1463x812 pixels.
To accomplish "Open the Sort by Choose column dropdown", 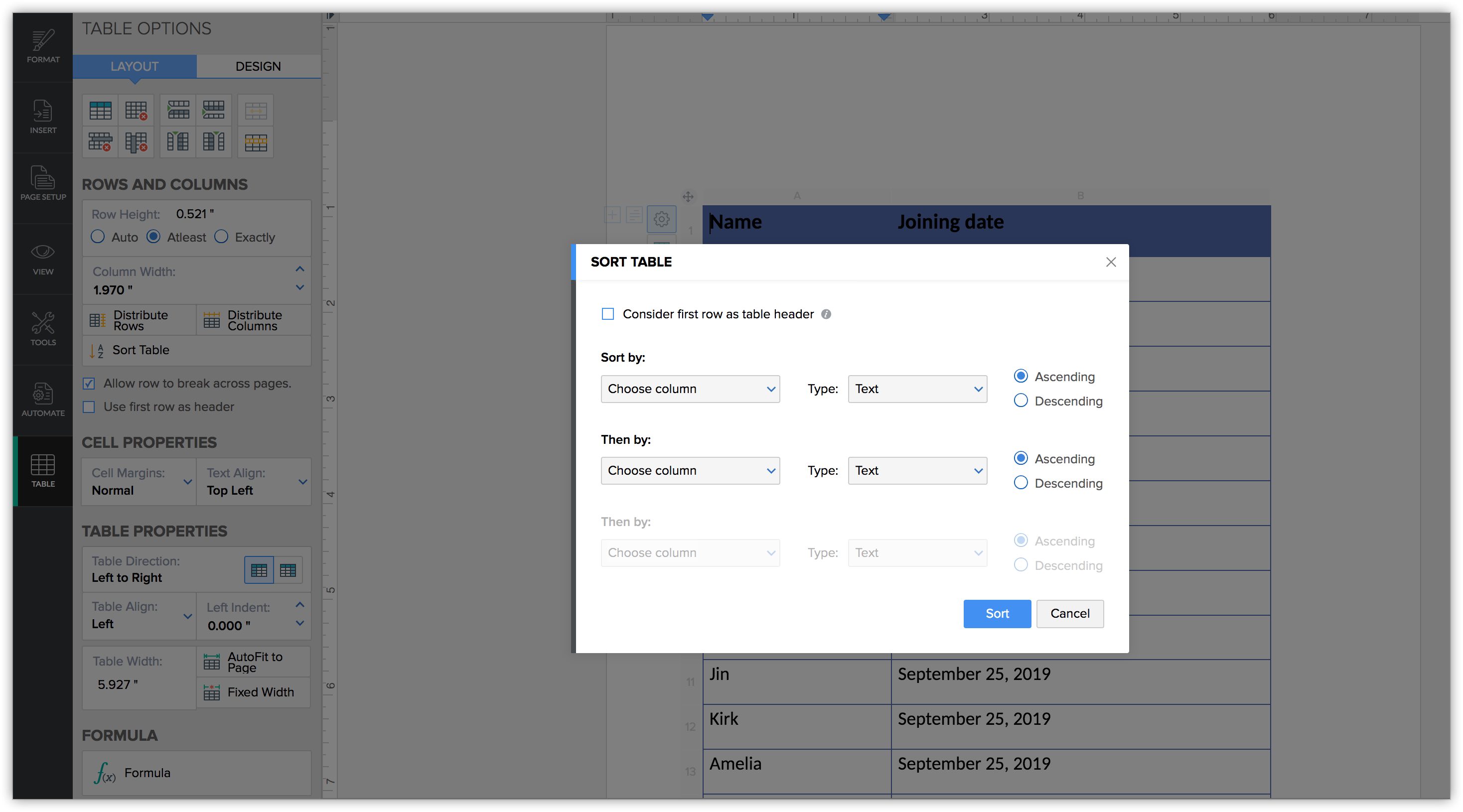I will pyautogui.click(x=690, y=389).
